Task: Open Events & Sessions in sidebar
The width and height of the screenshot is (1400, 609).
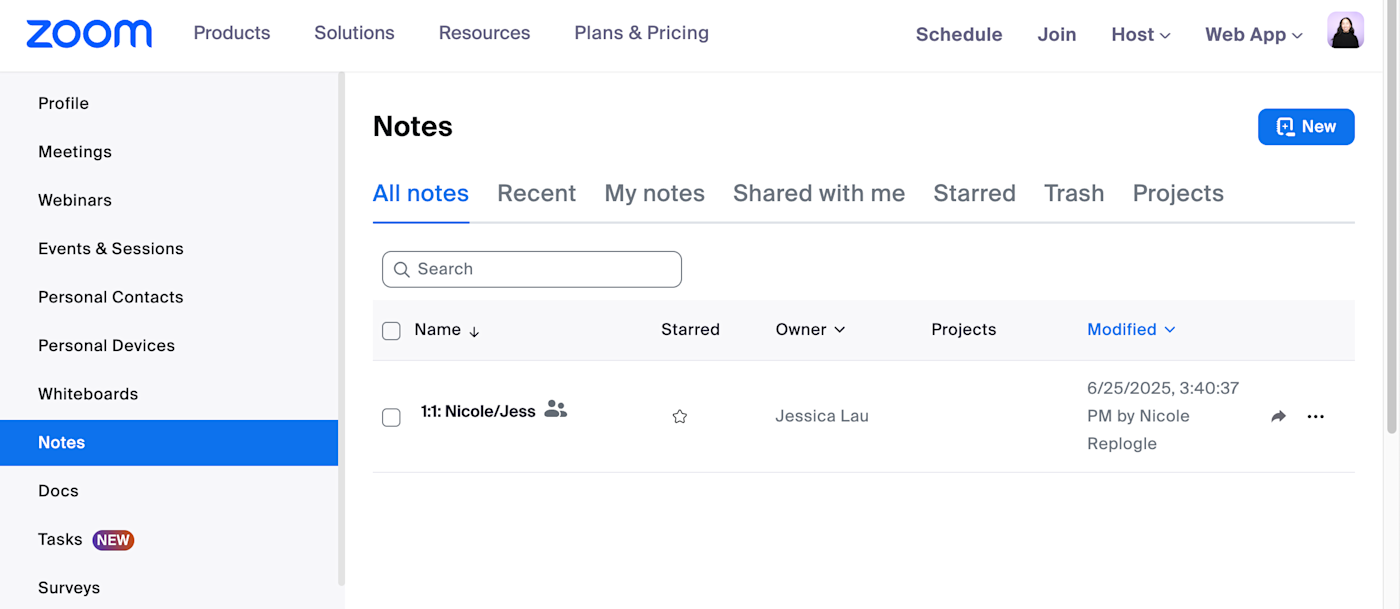Action: coord(111,249)
